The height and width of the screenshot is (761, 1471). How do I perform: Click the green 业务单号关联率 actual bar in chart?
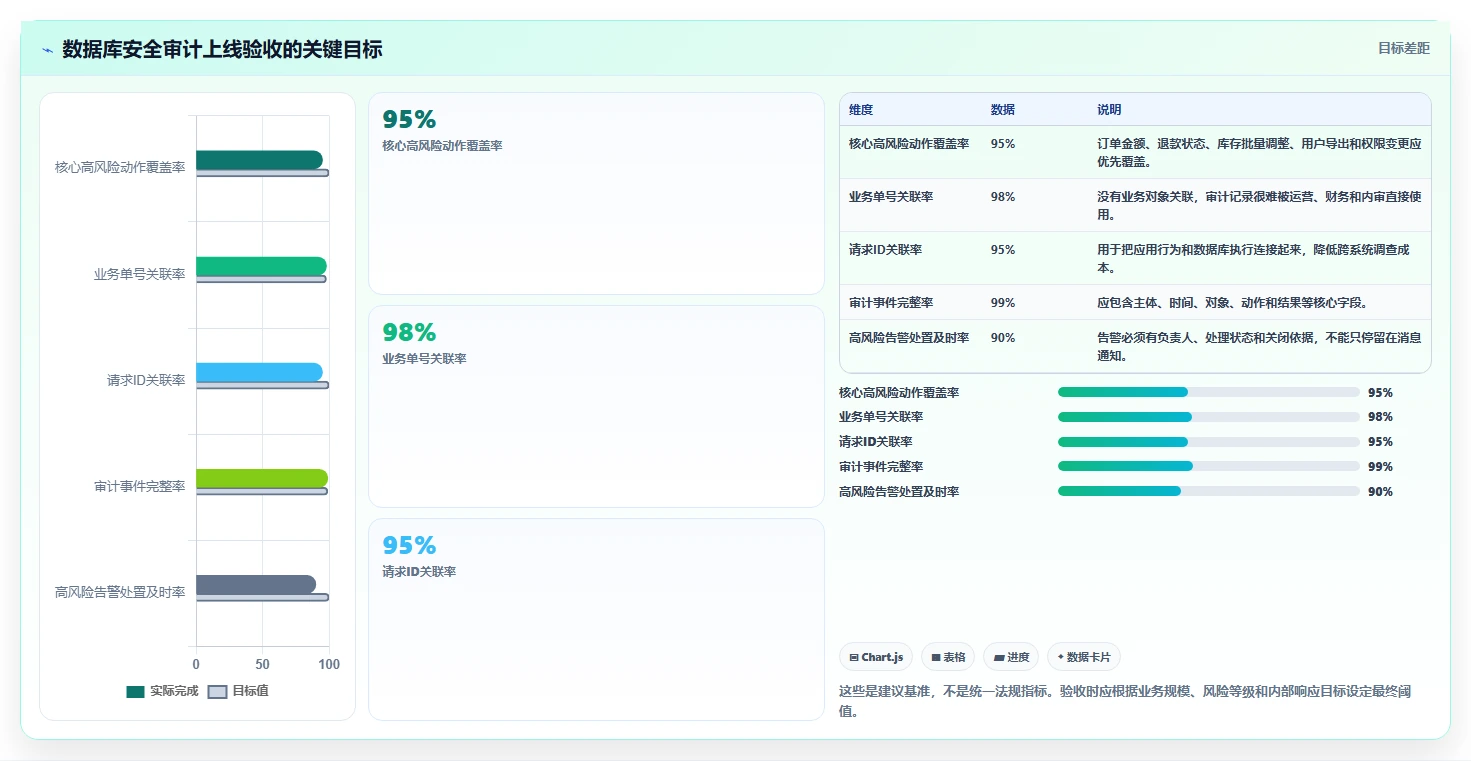click(261, 266)
